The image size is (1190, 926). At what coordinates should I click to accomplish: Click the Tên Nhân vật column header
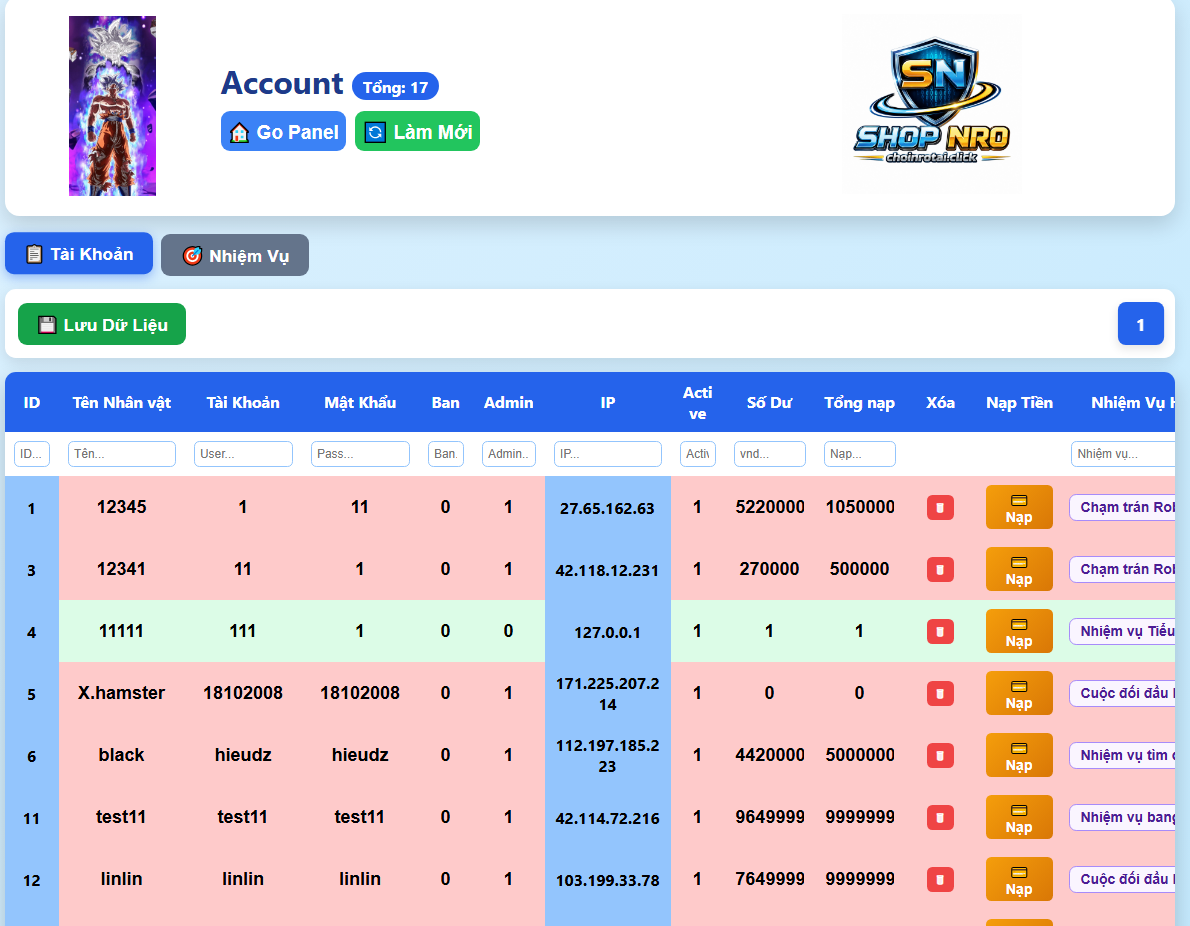[x=121, y=402]
